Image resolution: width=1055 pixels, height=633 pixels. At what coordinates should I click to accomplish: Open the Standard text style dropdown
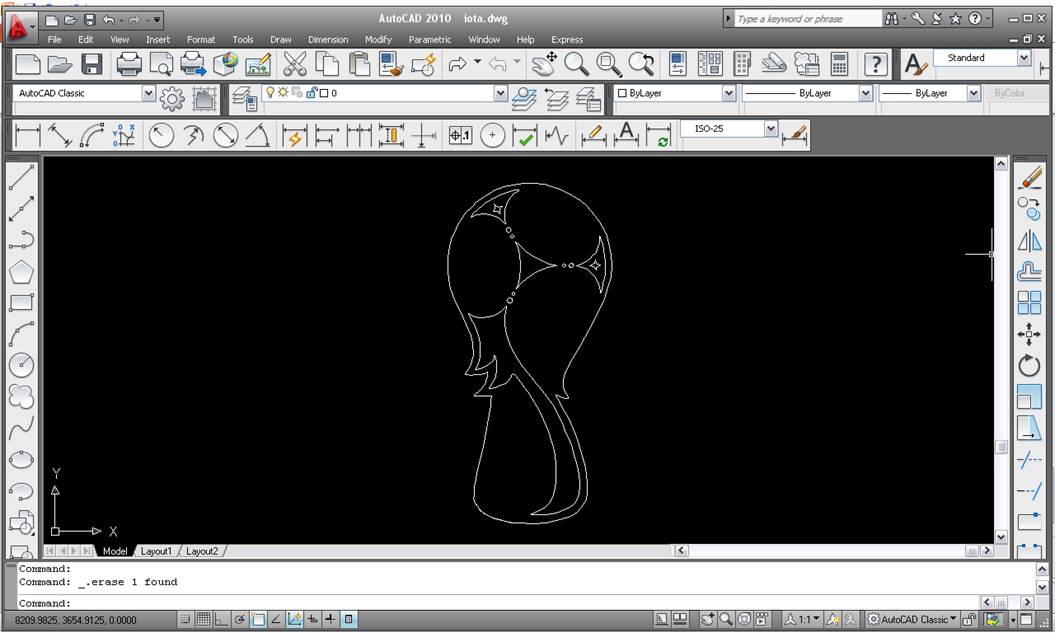coord(1024,58)
